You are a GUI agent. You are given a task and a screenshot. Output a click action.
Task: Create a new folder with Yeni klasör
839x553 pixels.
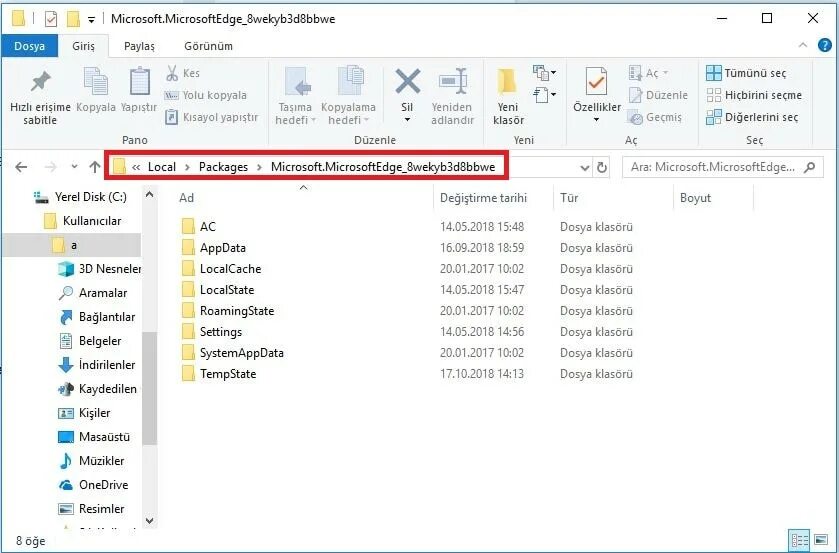pyautogui.click(x=508, y=96)
